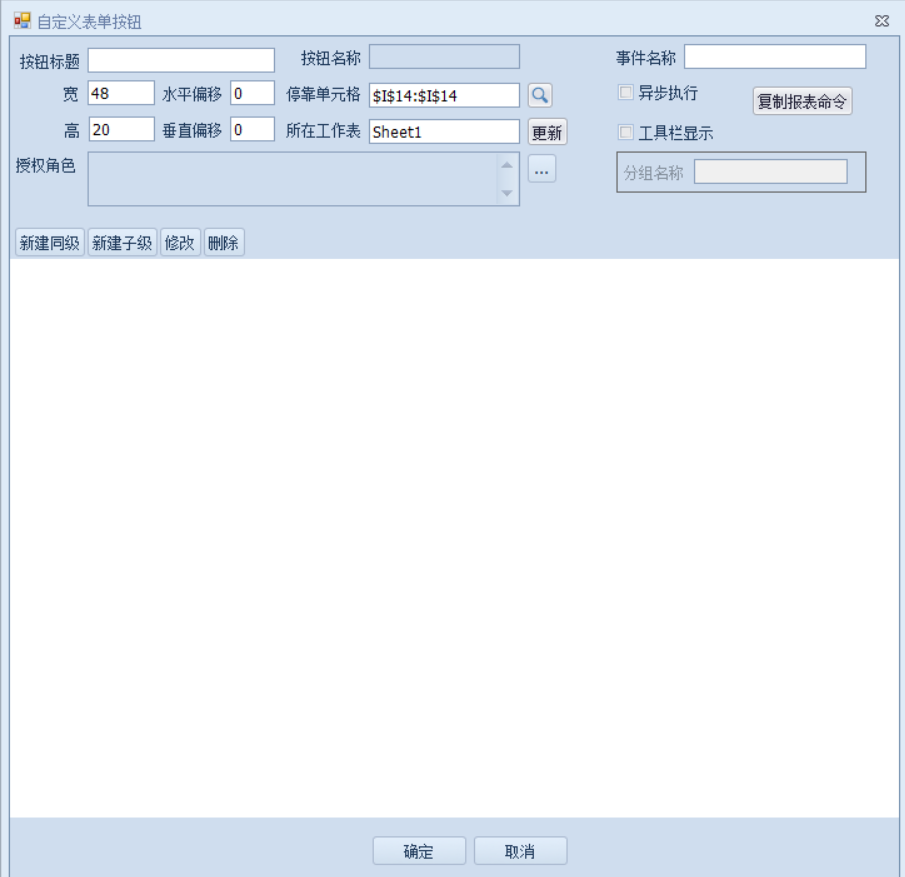
Task: Click the 宽 width input field
Action: [x=121, y=94]
